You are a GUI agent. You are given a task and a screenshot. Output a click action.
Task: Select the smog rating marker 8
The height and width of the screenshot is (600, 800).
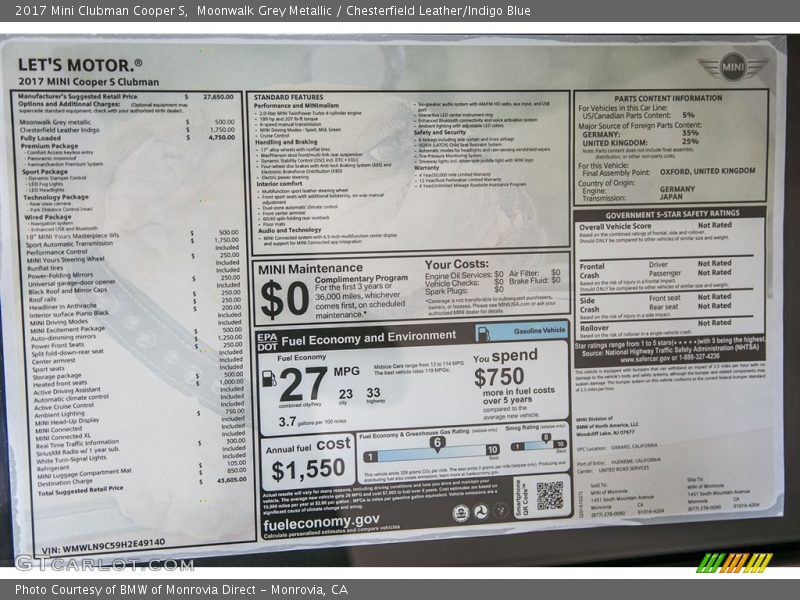click(546, 438)
